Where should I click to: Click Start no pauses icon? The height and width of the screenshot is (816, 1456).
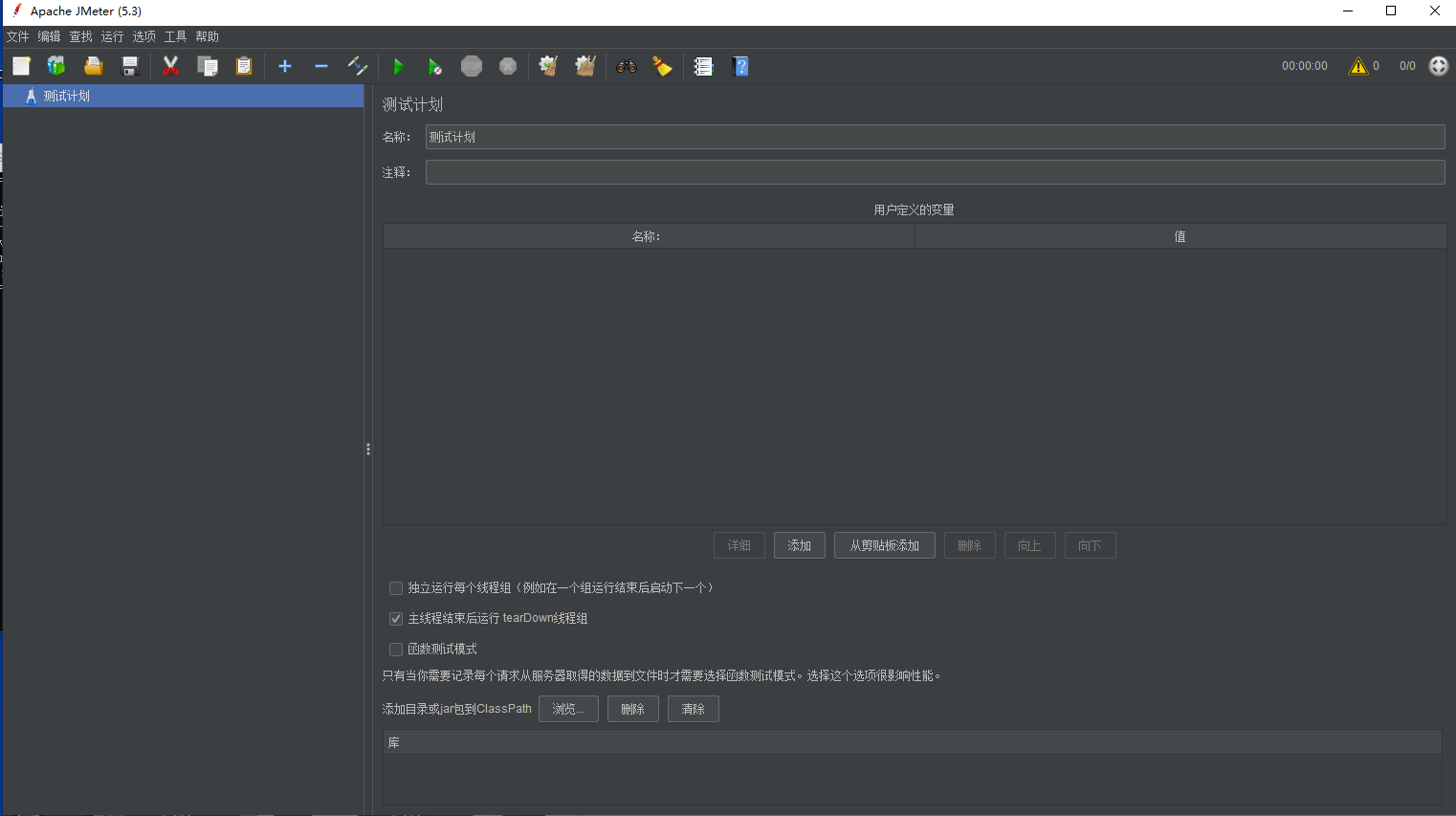[434, 66]
